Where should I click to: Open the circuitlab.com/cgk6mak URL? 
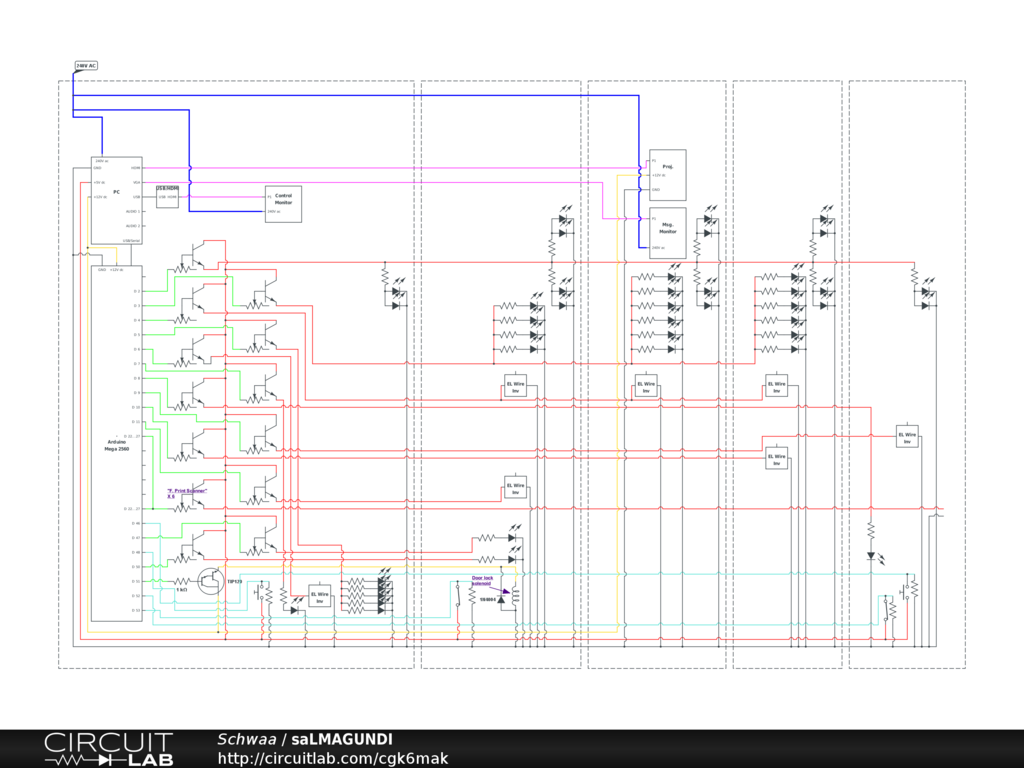coord(332,758)
